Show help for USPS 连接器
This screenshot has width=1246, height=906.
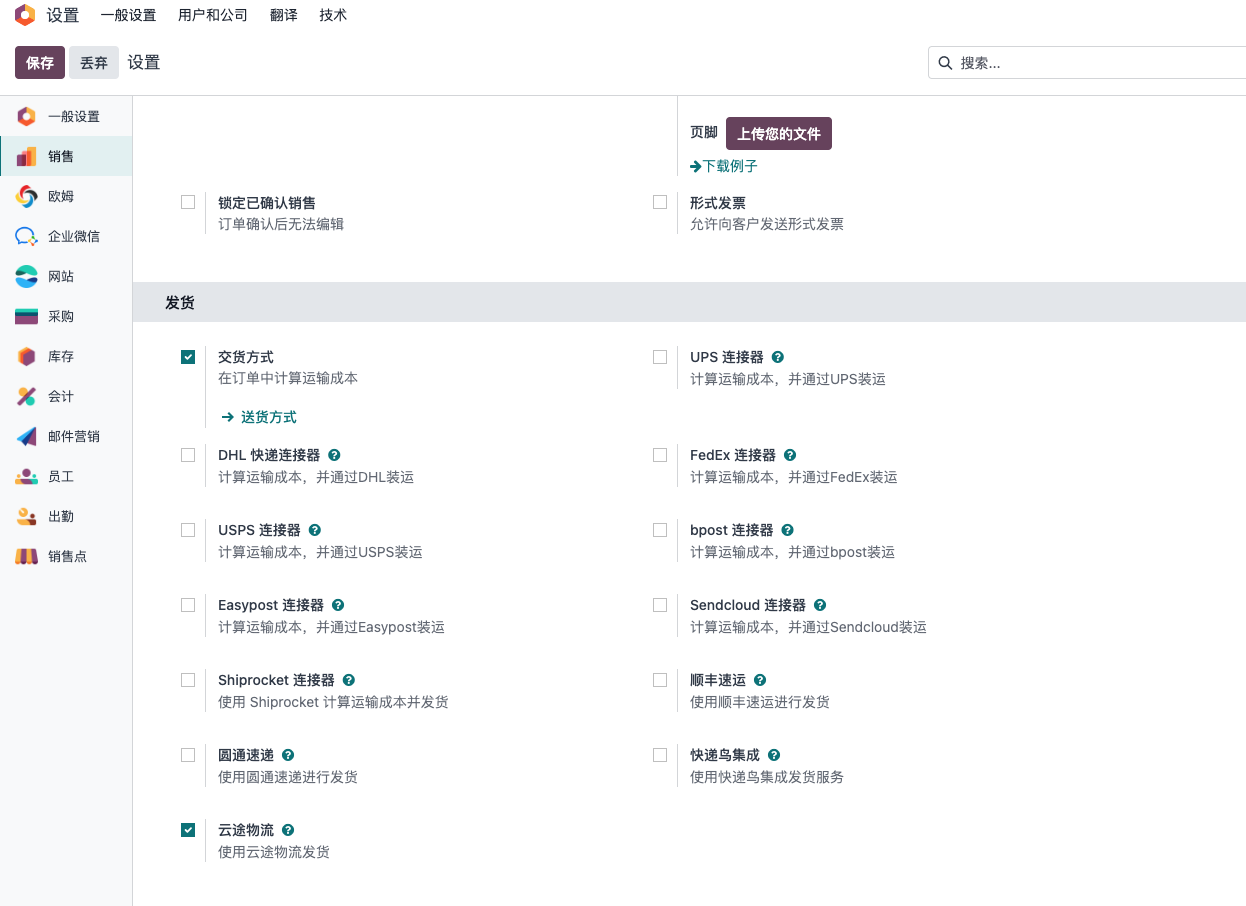coord(315,530)
